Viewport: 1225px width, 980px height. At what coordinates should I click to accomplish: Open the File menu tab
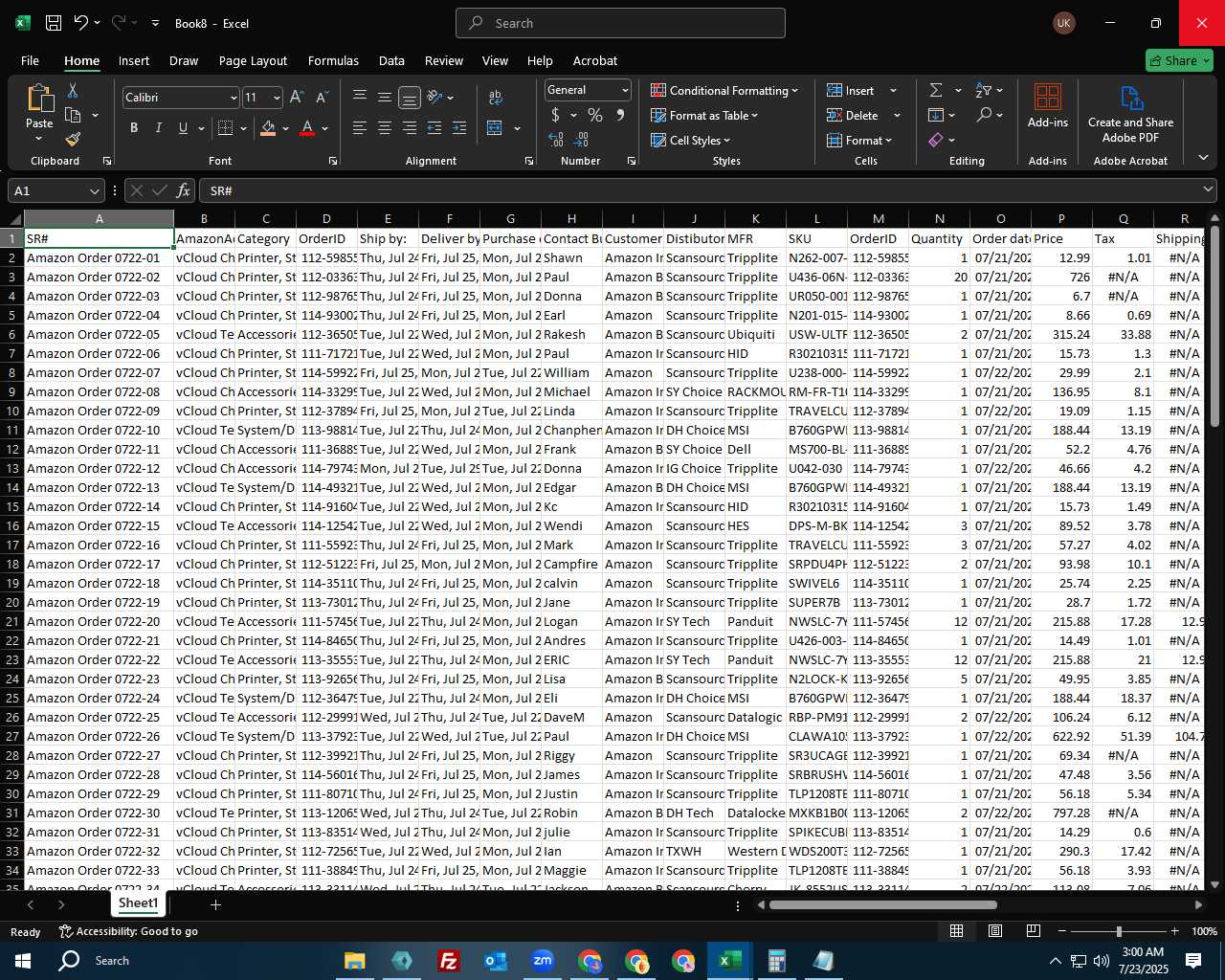click(30, 60)
